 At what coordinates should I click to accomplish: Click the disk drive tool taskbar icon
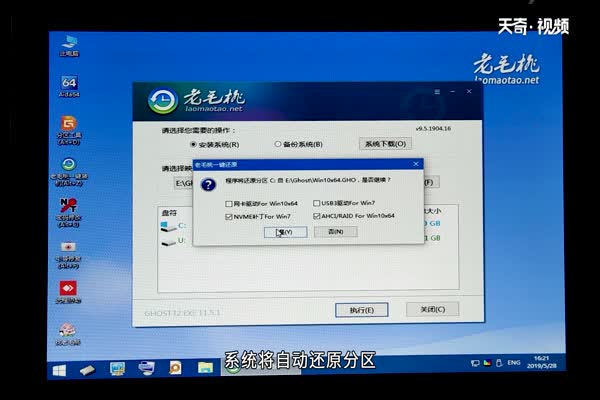coord(87,370)
